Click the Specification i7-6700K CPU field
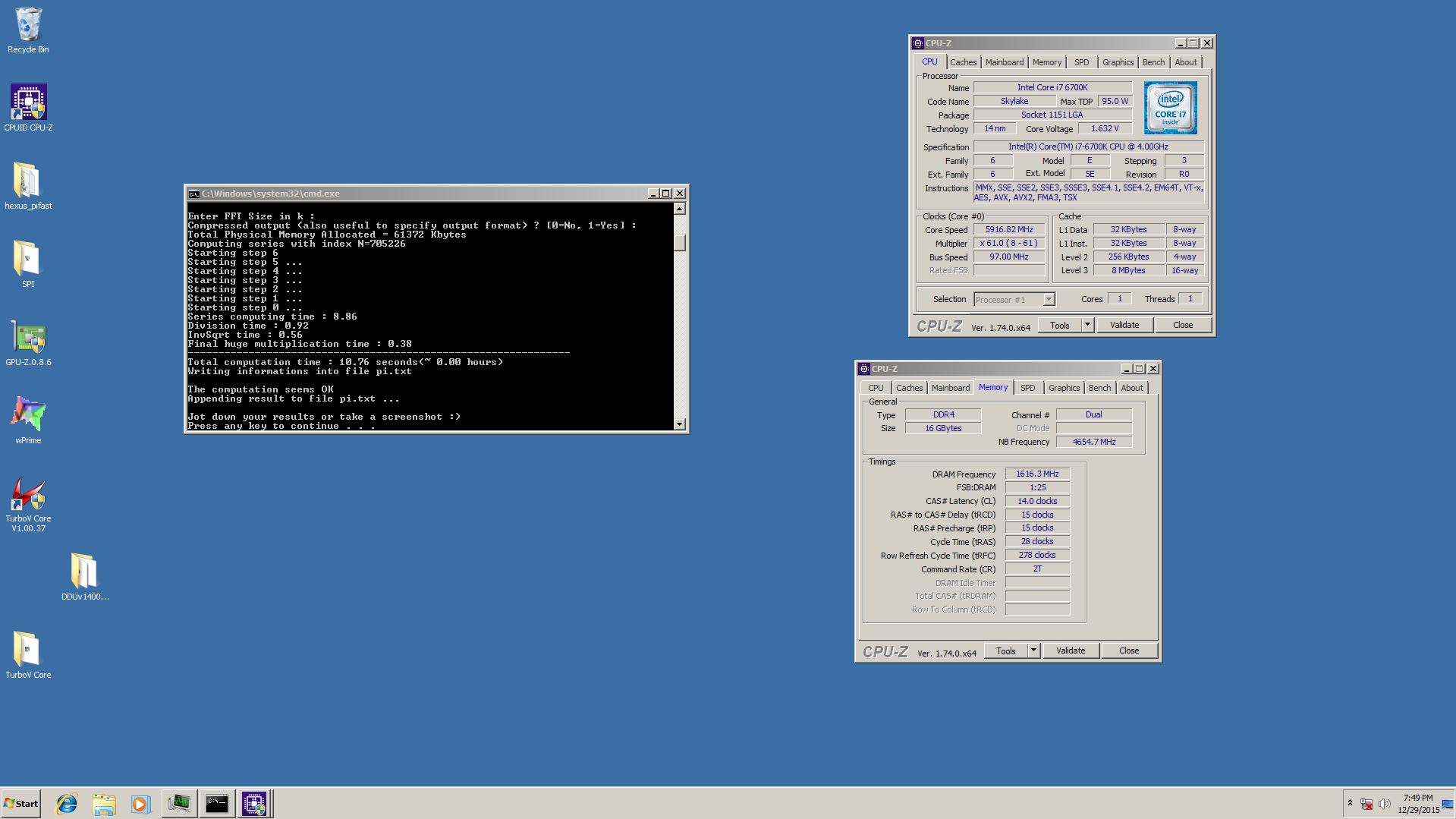 [1088, 146]
